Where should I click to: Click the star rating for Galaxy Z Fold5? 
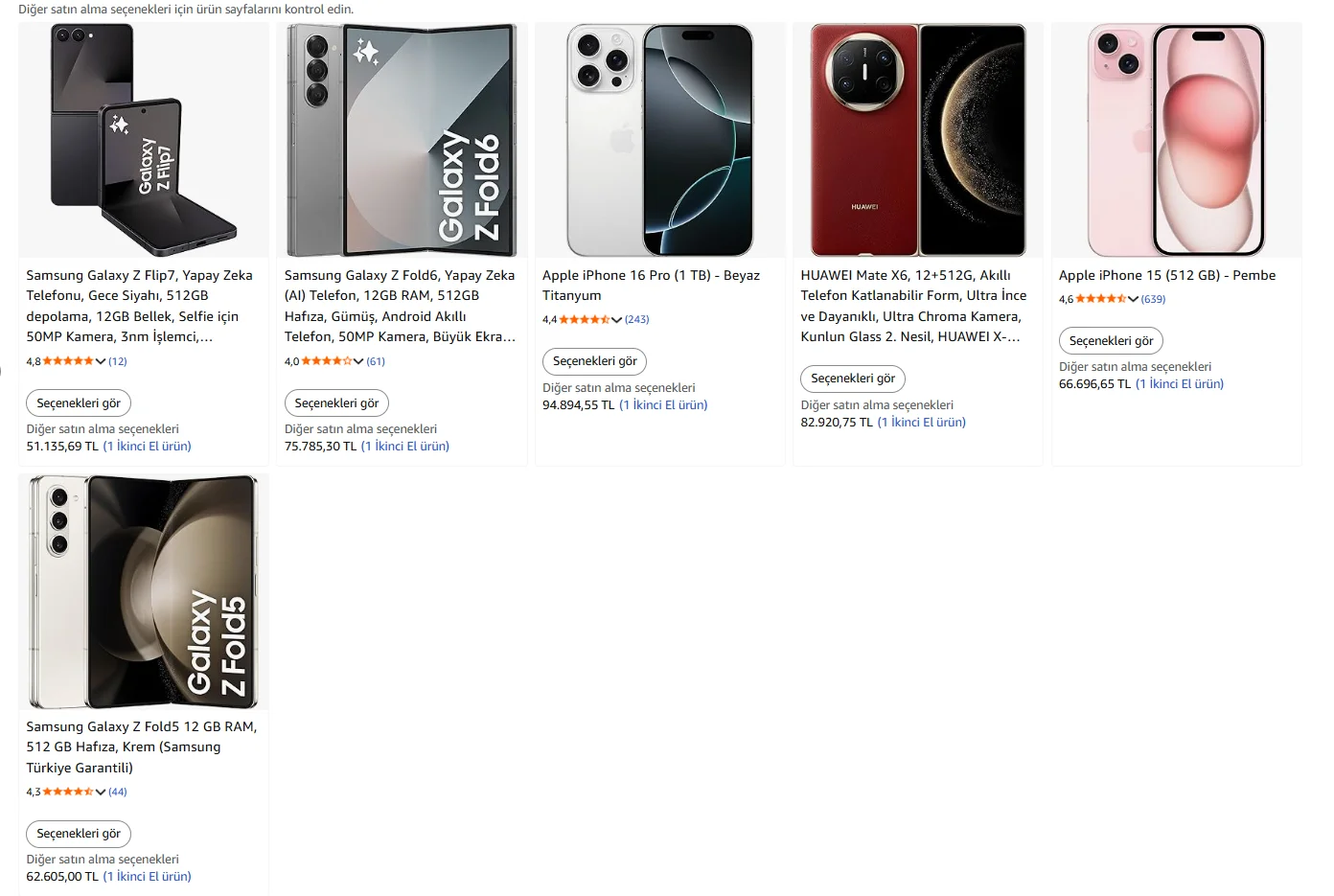click(68, 792)
